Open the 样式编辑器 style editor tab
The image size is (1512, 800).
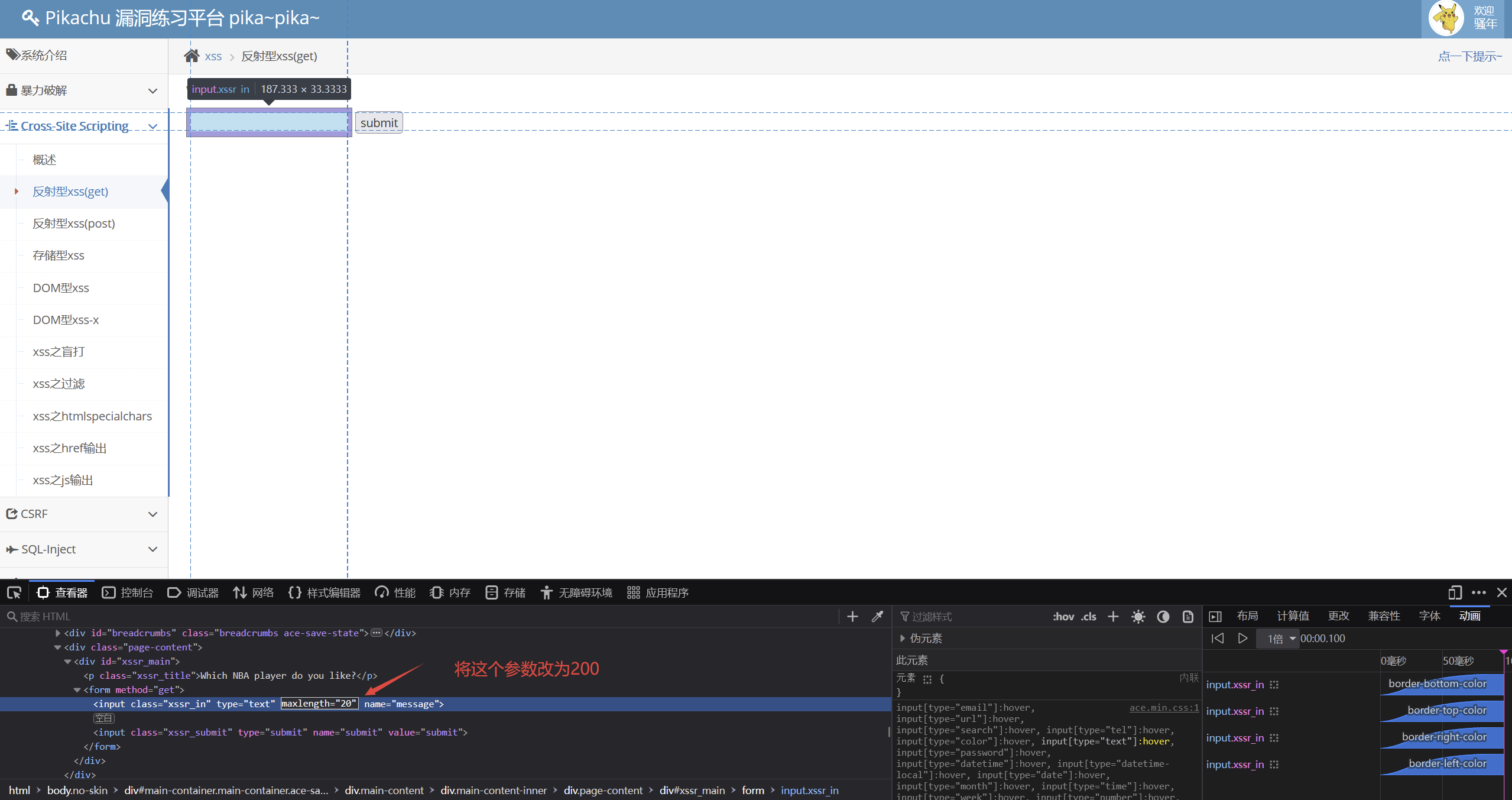coord(325,592)
